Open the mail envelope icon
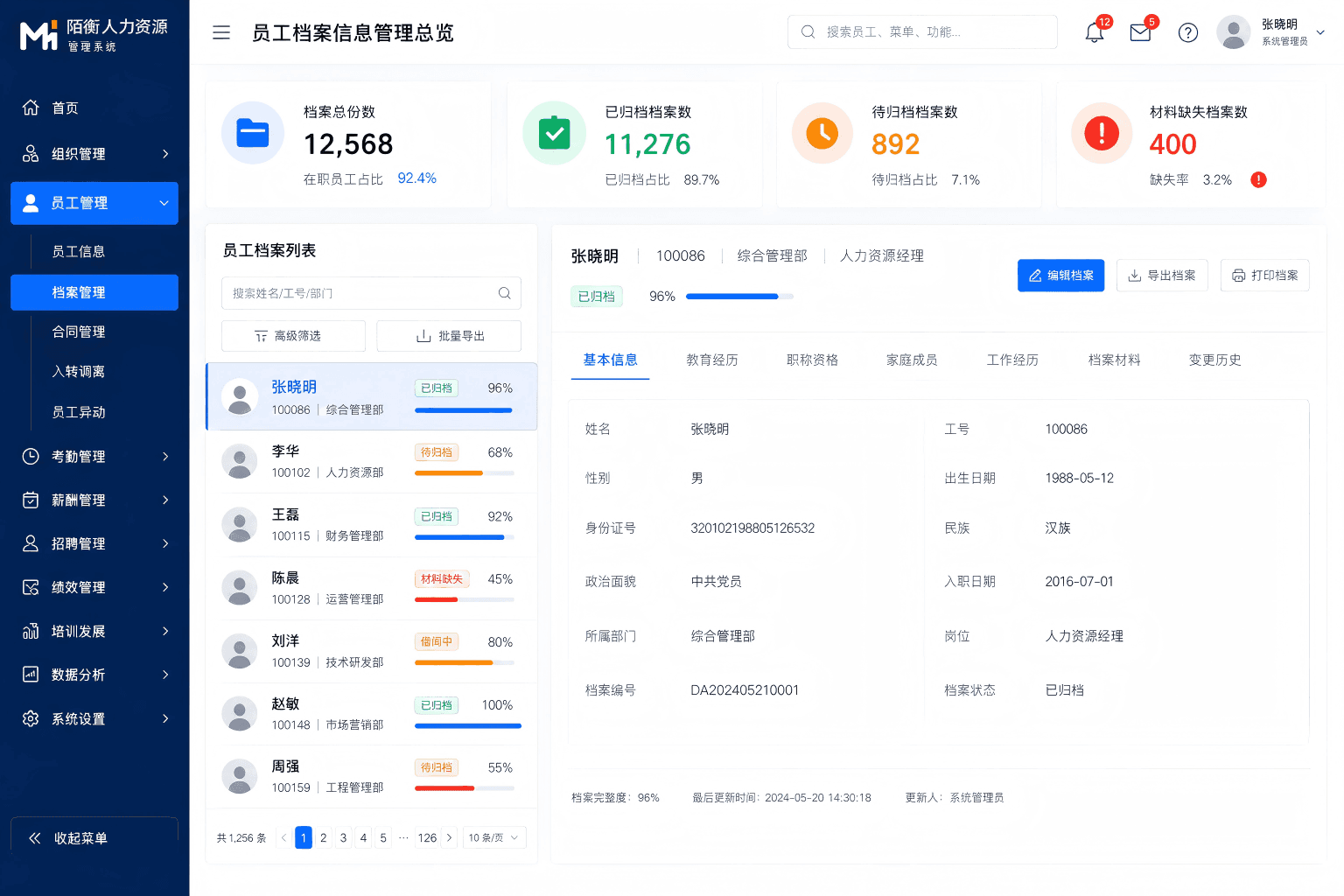Screen dimensions: 1344x896 [1140, 32]
